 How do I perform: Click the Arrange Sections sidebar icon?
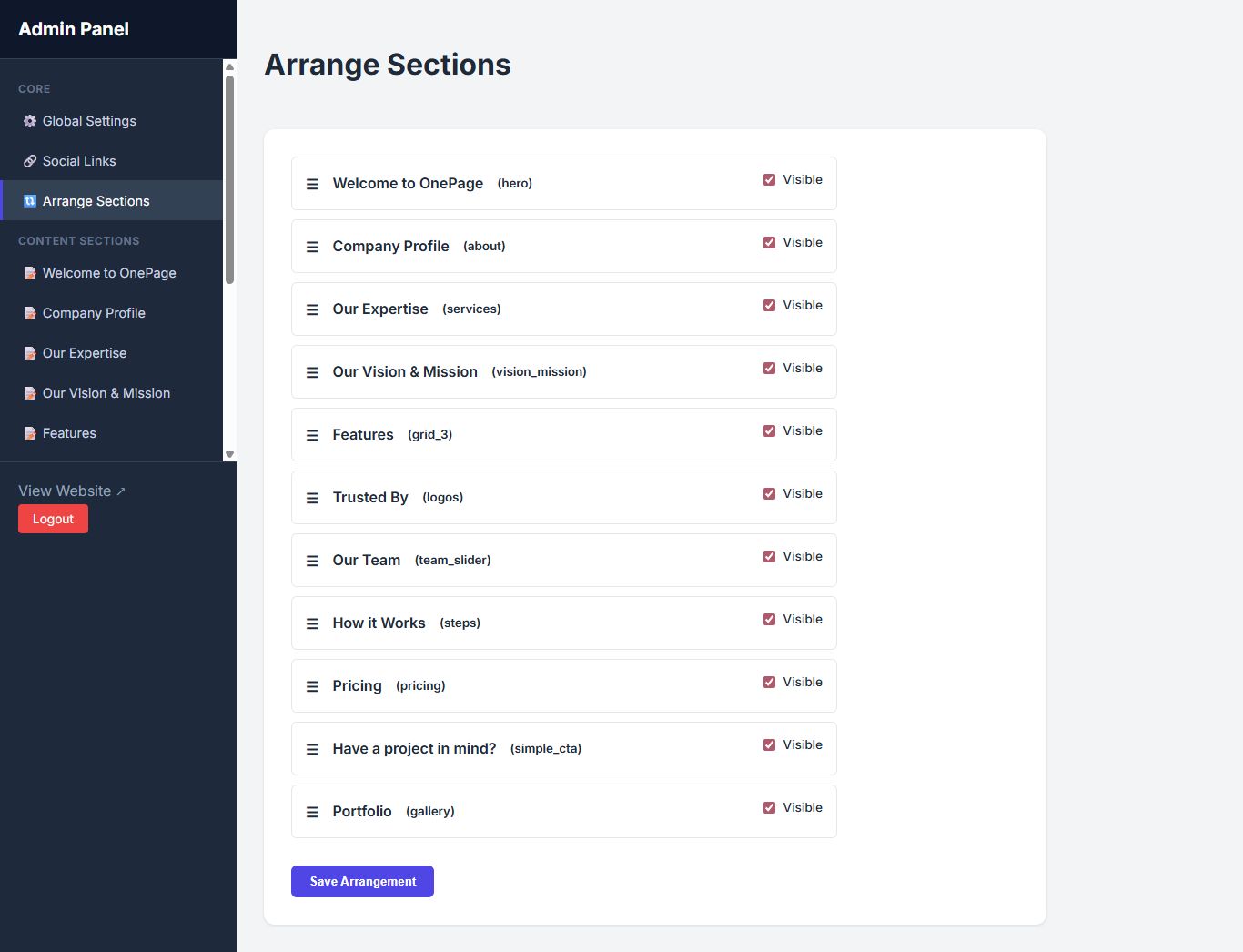click(x=30, y=201)
